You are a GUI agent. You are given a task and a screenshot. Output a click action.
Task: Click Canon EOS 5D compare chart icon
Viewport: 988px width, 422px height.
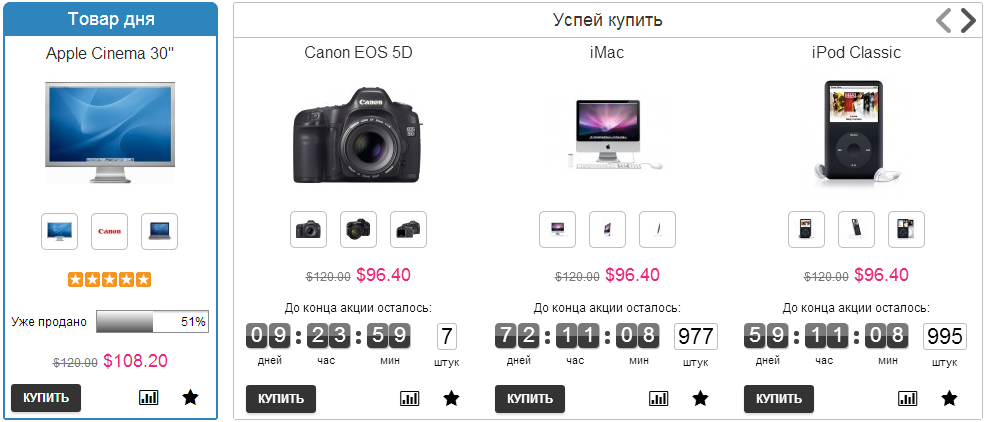pyautogui.click(x=410, y=399)
